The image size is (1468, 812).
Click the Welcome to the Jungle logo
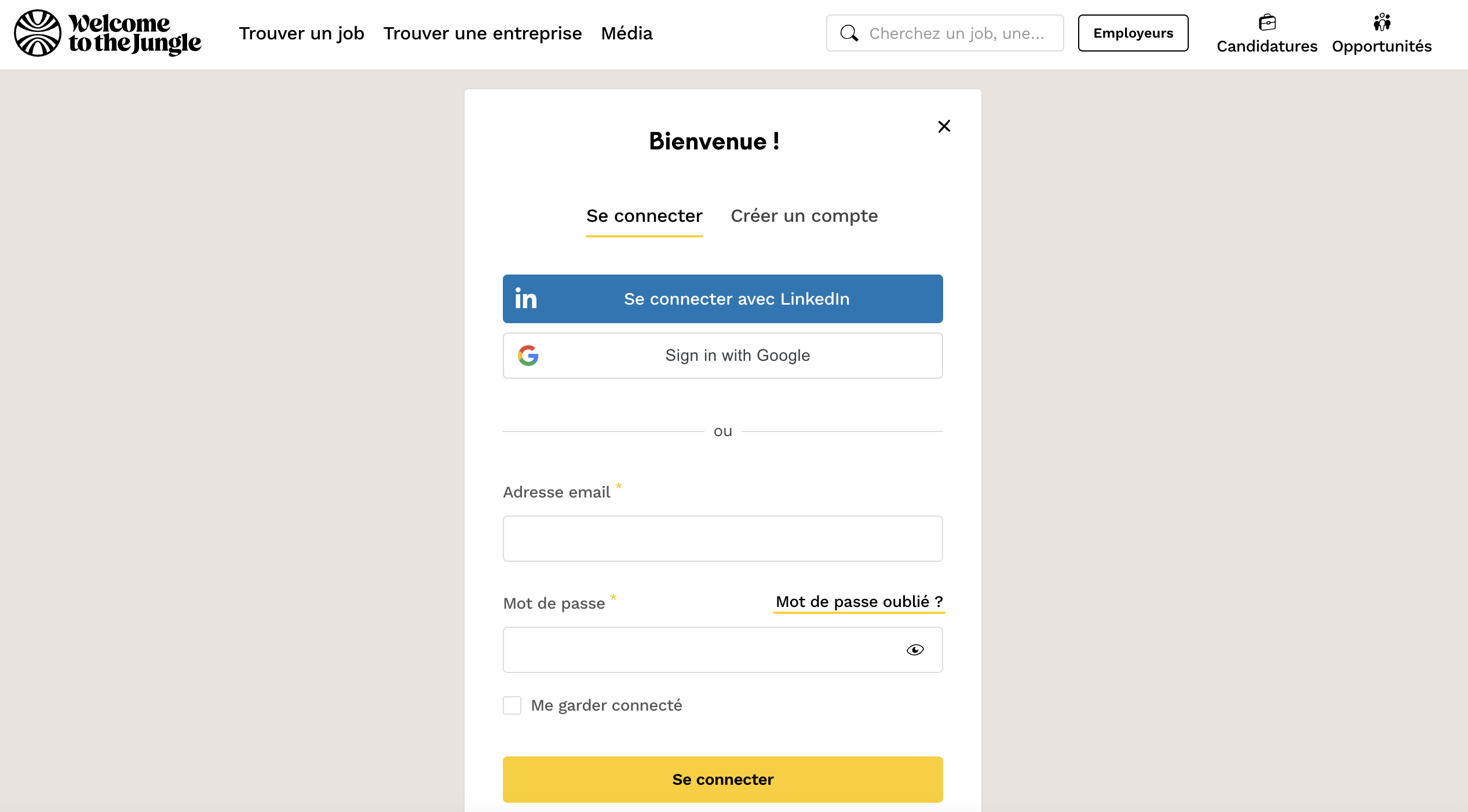click(x=108, y=33)
